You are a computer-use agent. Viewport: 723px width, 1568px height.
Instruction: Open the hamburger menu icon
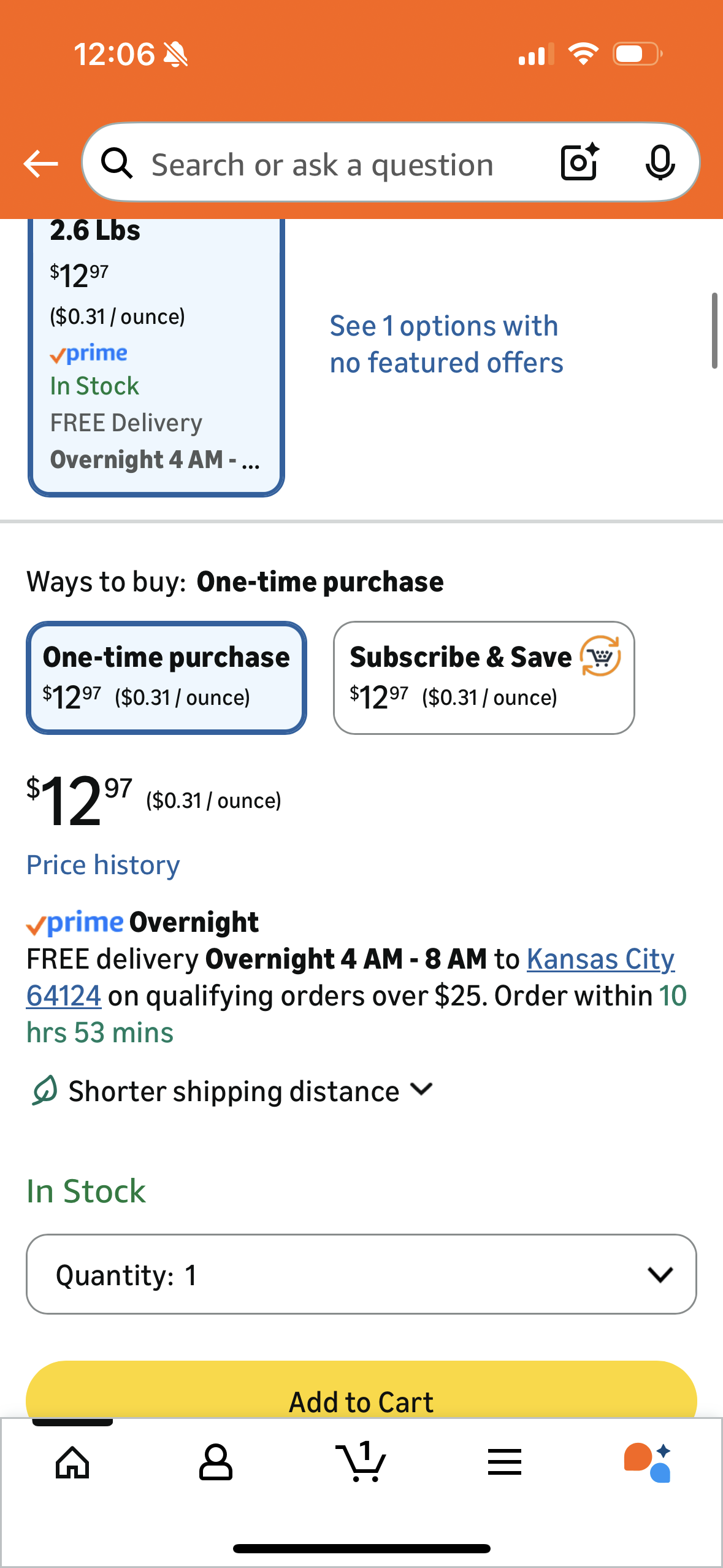[505, 1462]
